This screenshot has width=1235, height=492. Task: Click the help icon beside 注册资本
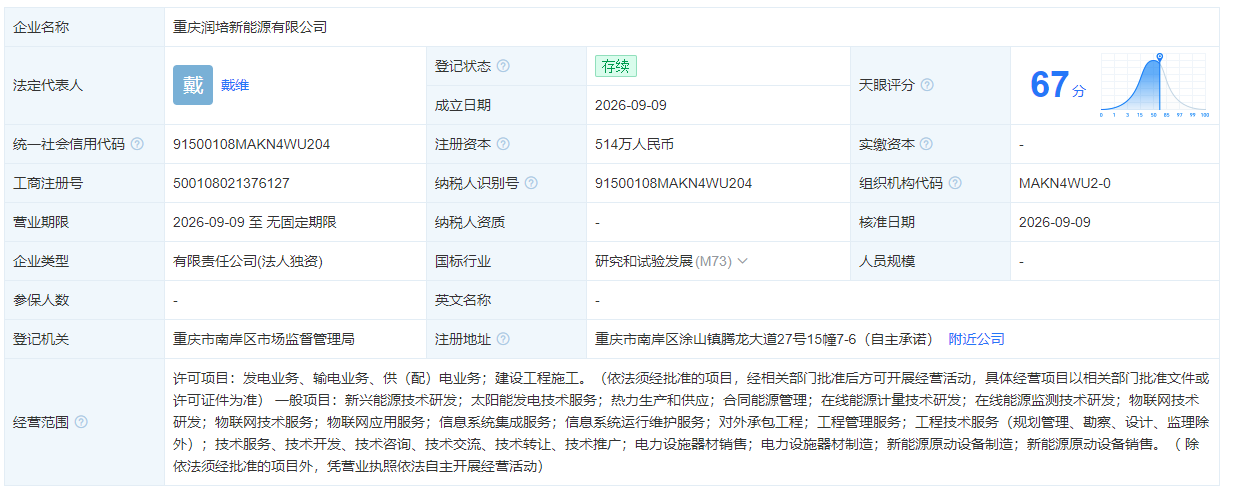tap(503, 144)
